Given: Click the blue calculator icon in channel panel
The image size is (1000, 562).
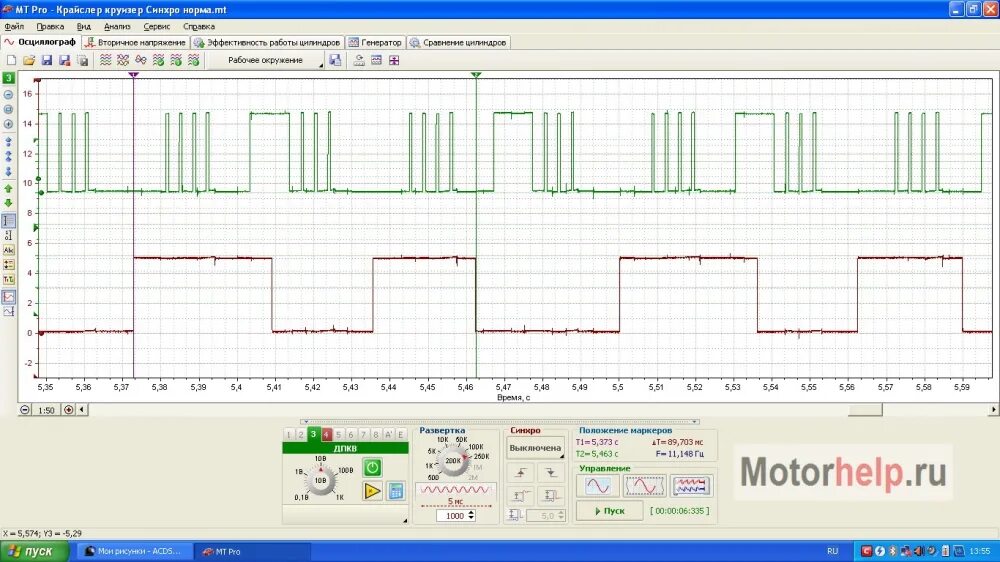Looking at the screenshot, I should coord(395,491).
